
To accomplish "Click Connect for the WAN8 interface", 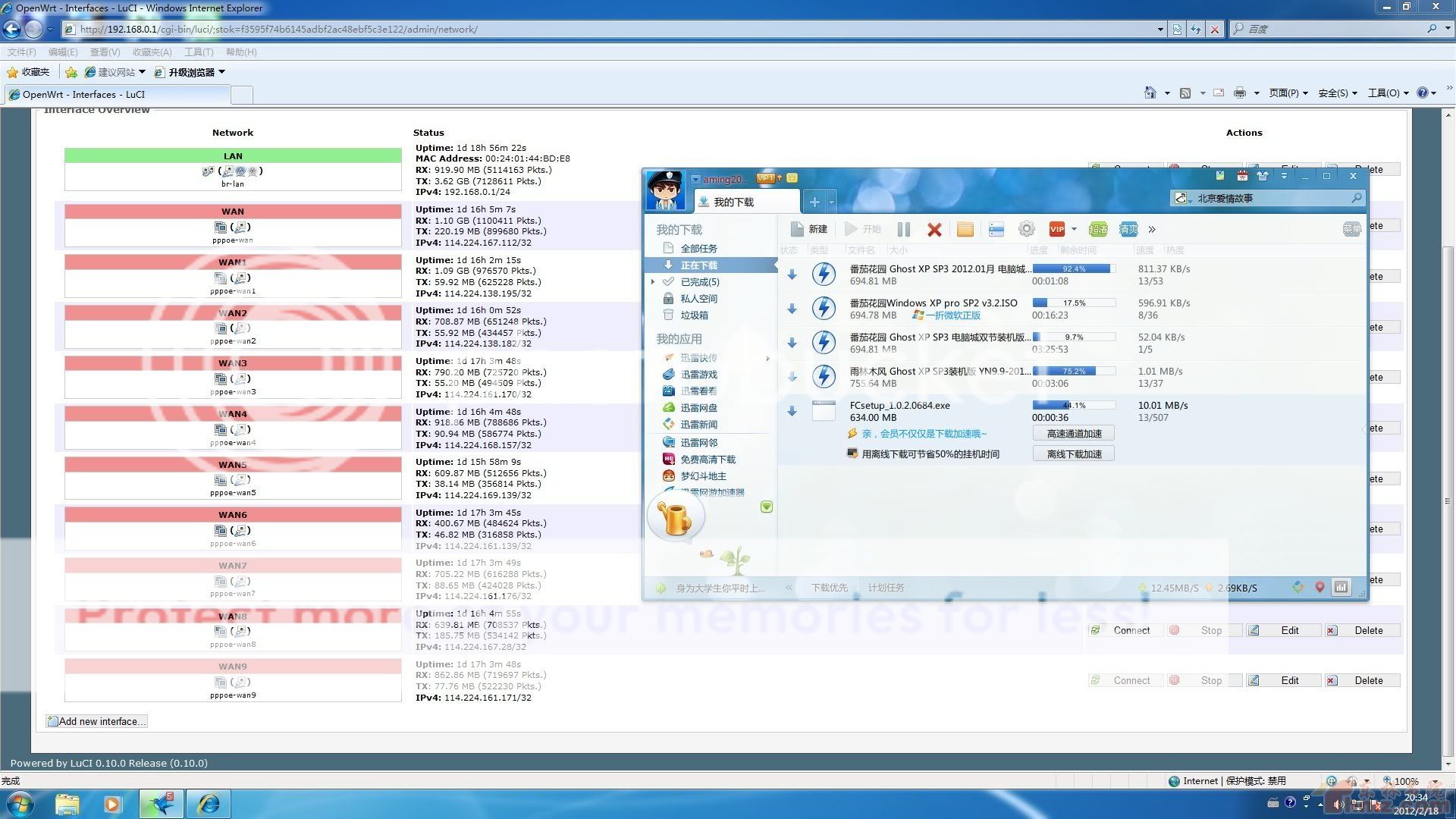I will click(1125, 630).
